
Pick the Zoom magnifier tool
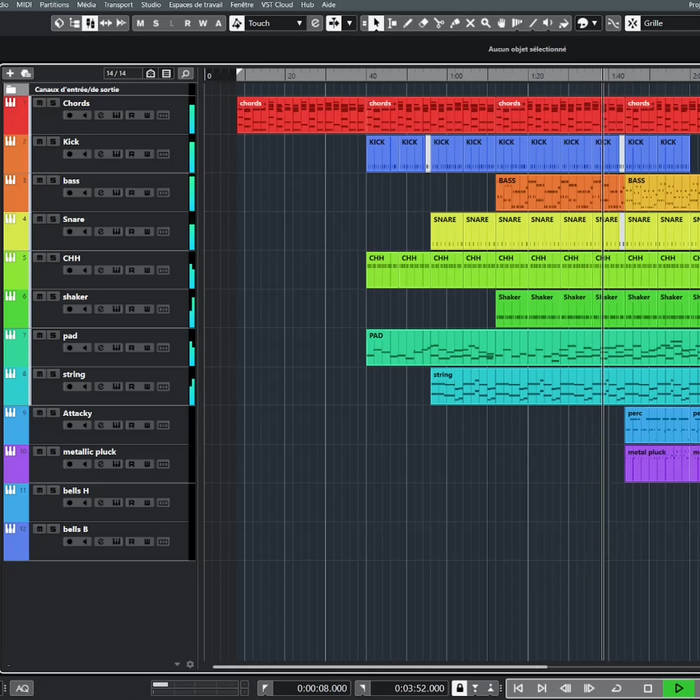[486, 23]
